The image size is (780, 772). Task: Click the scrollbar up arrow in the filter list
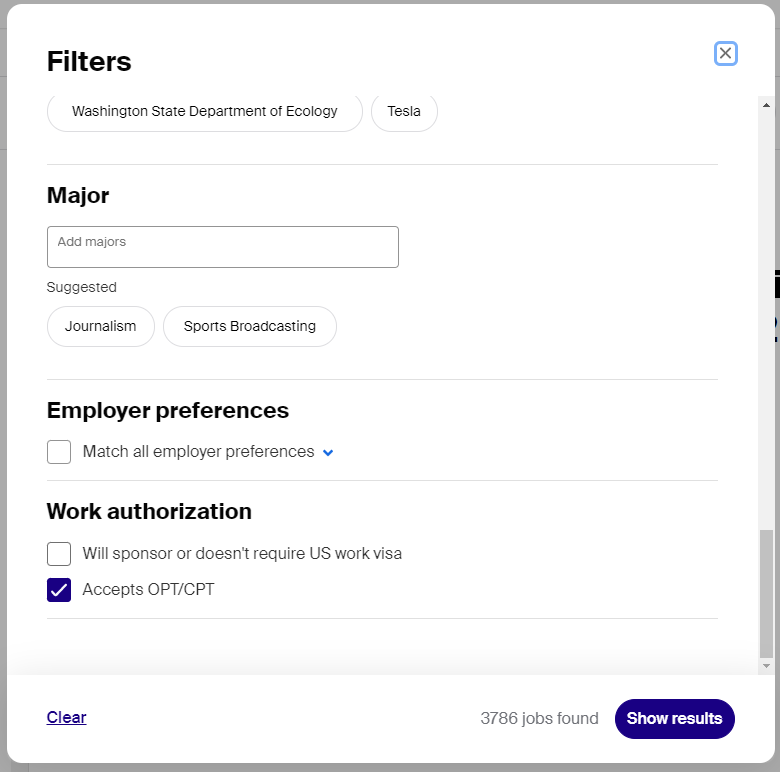click(x=766, y=105)
